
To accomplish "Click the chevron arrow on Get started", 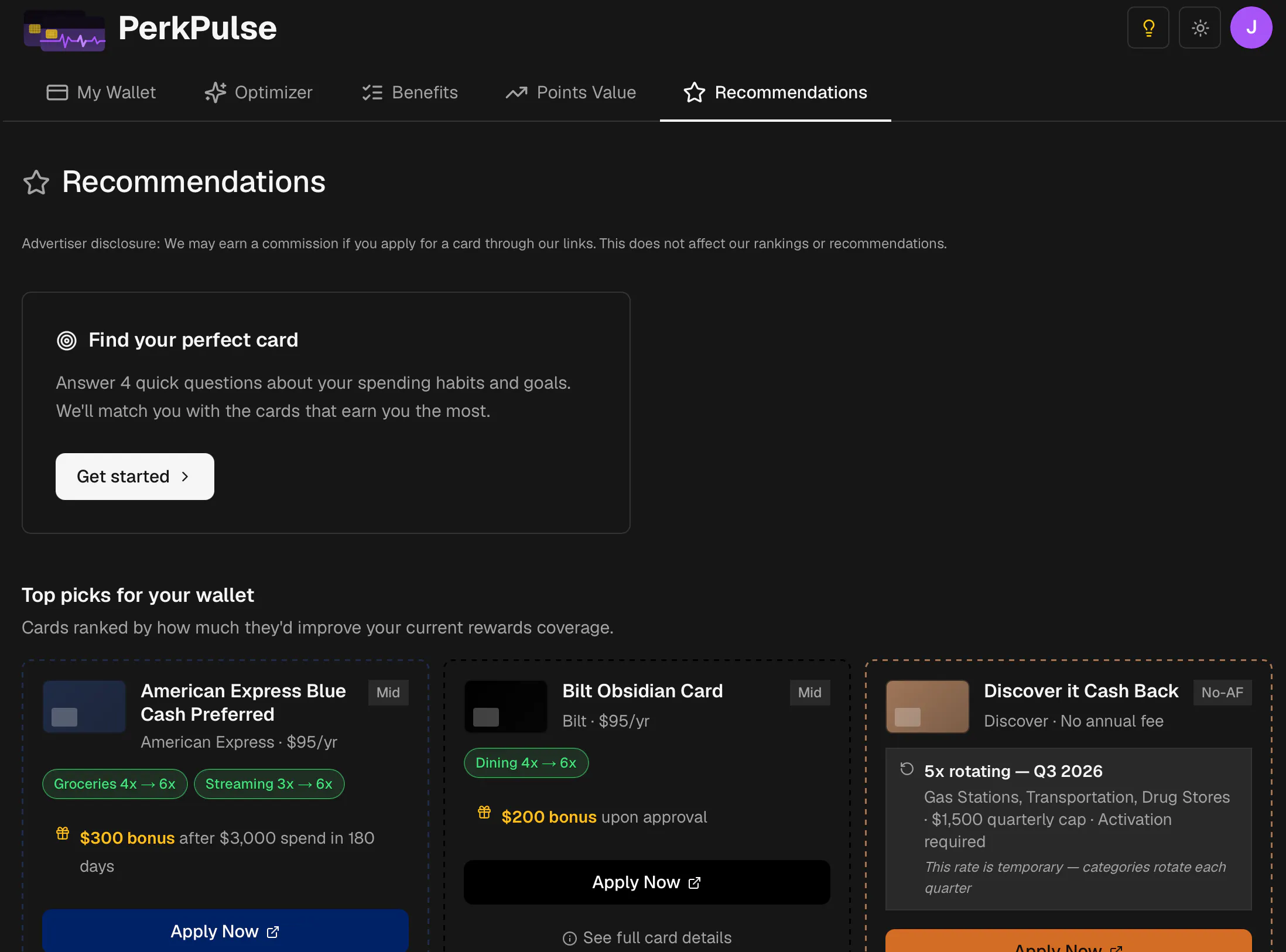I will pos(185,477).
